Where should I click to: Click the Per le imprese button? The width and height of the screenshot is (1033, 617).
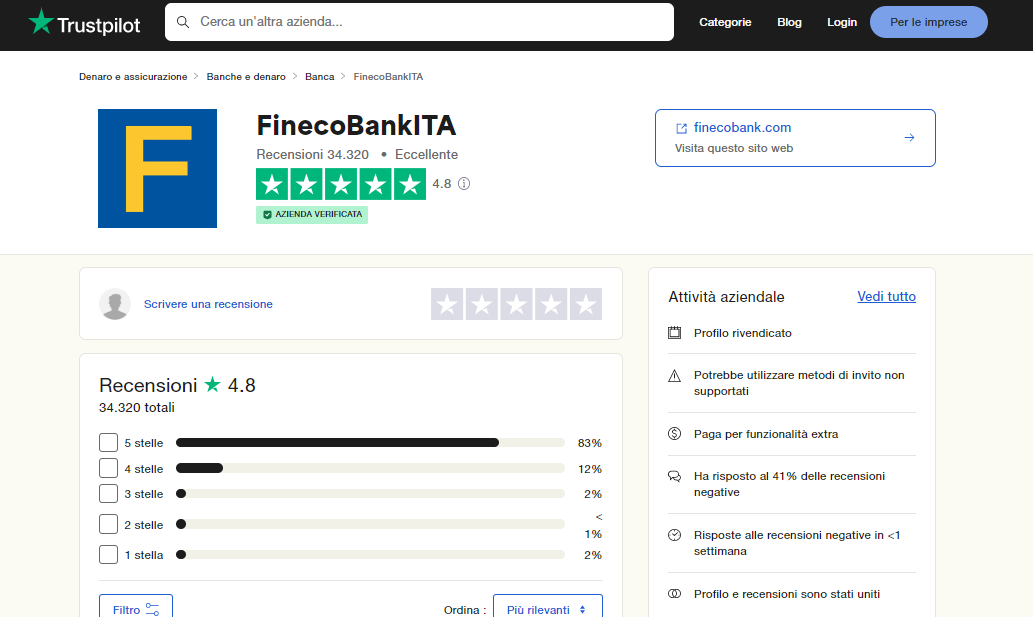click(x=928, y=22)
